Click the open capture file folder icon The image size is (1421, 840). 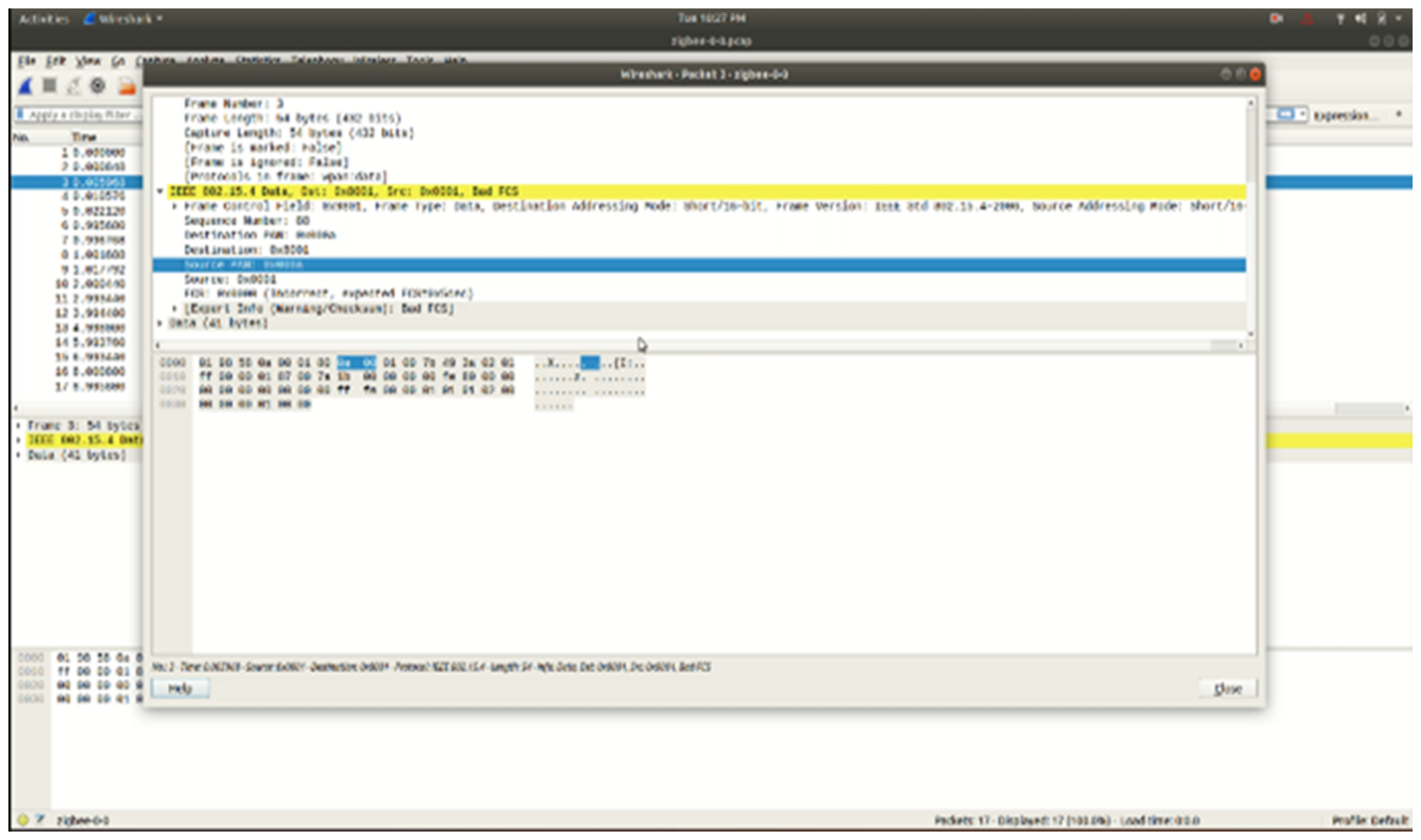(x=127, y=87)
